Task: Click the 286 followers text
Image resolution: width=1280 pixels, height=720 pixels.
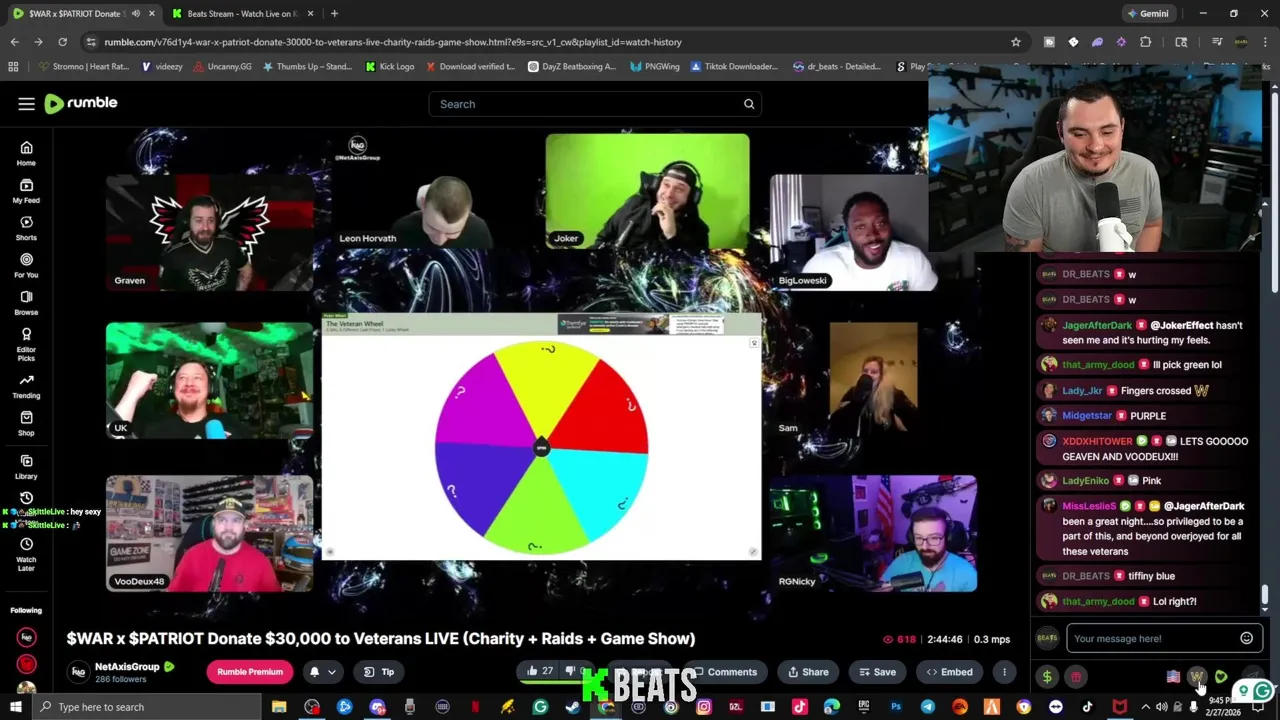Action: pos(121,680)
